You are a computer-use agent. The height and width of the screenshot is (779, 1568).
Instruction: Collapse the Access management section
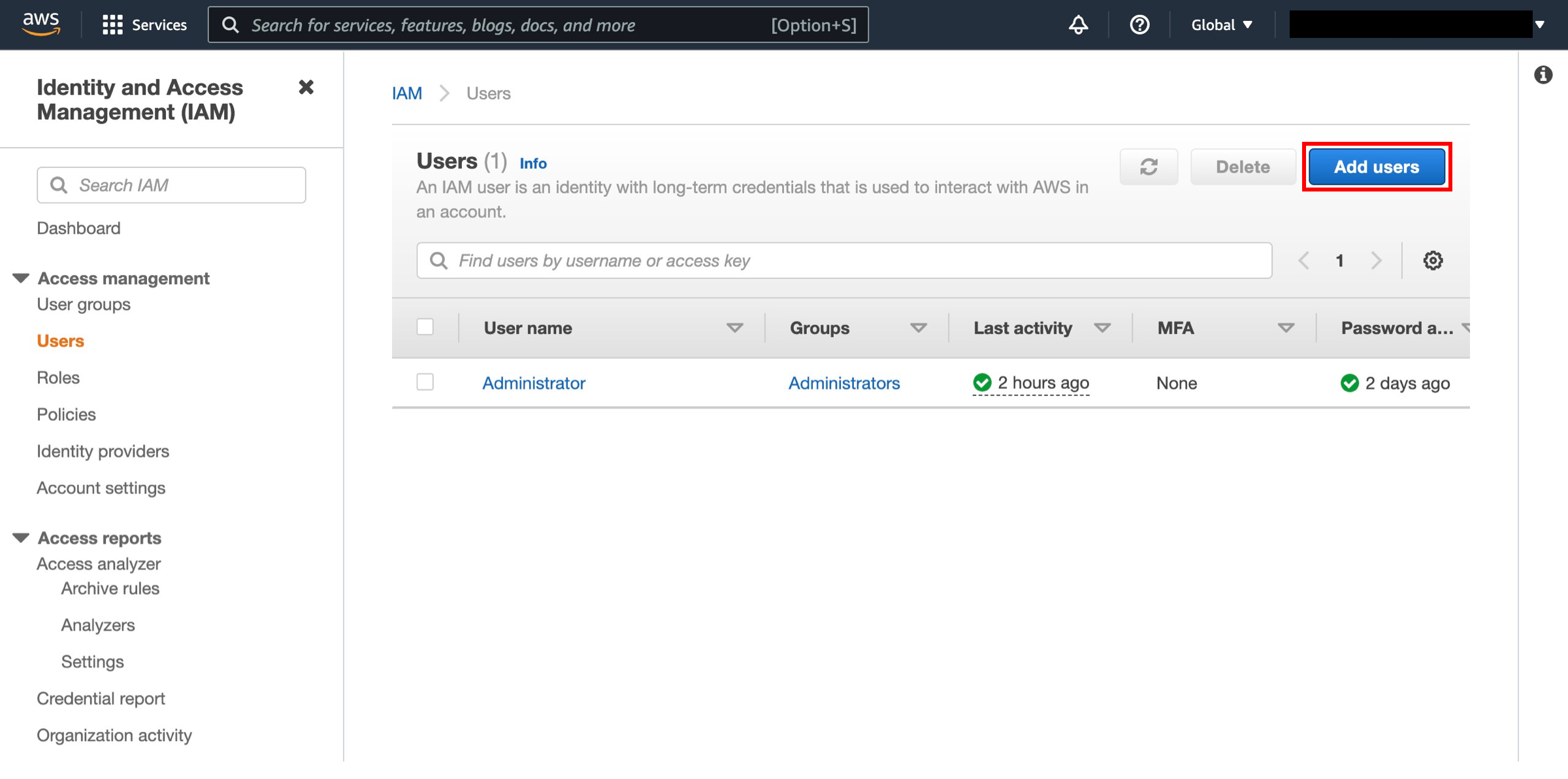click(21, 278)
